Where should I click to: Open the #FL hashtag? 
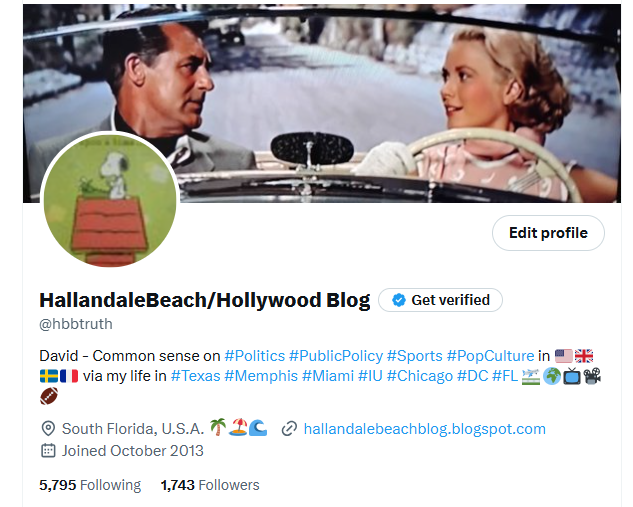(x=505, y=376)
